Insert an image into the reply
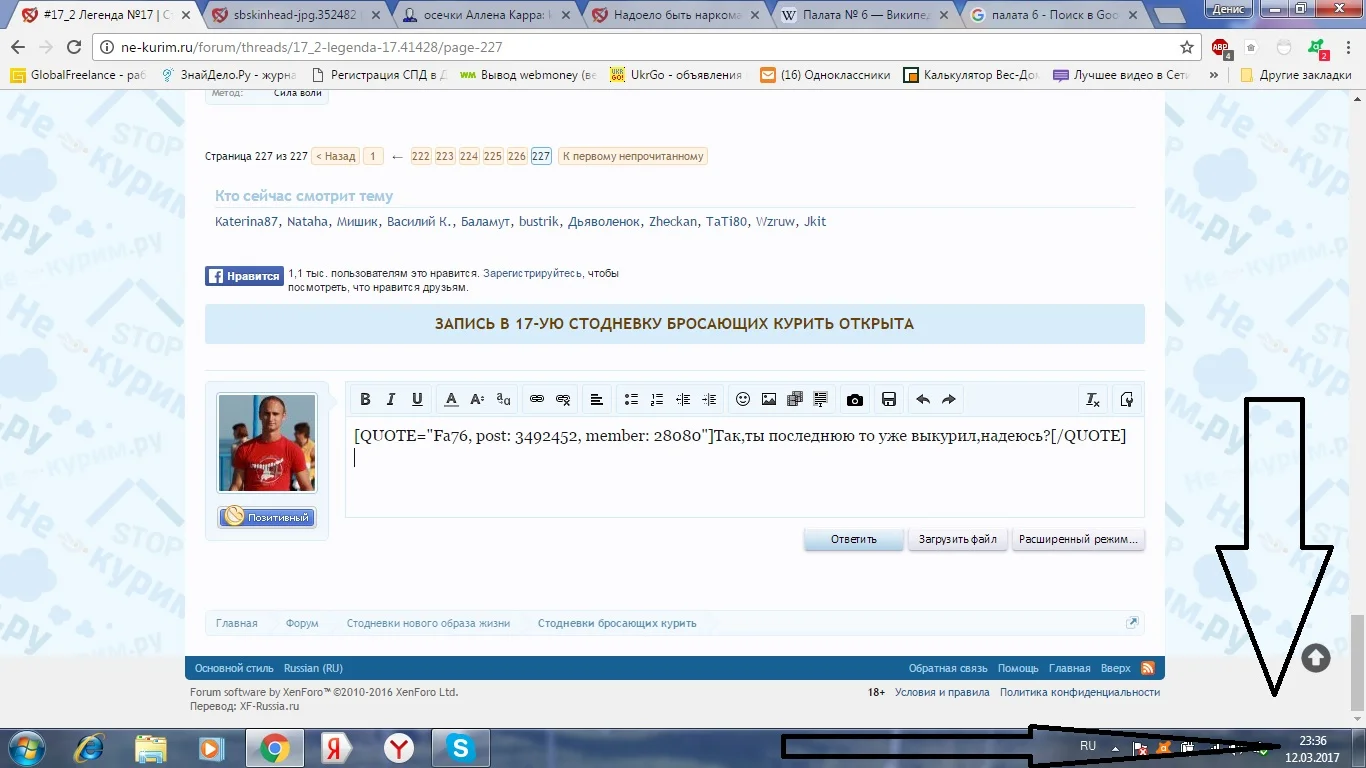The image size is (1366, 768). [x=769, y=399]
